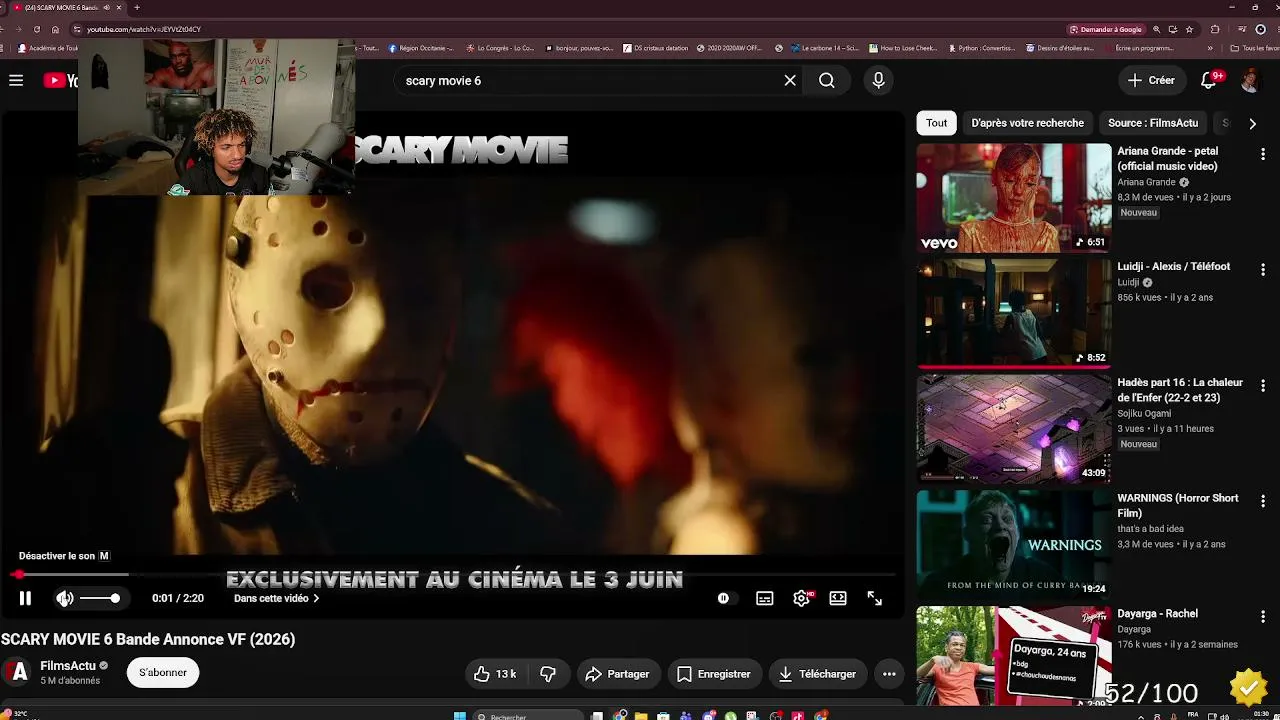
Task: Enter full screen mode
Action: tap(875, 598)
